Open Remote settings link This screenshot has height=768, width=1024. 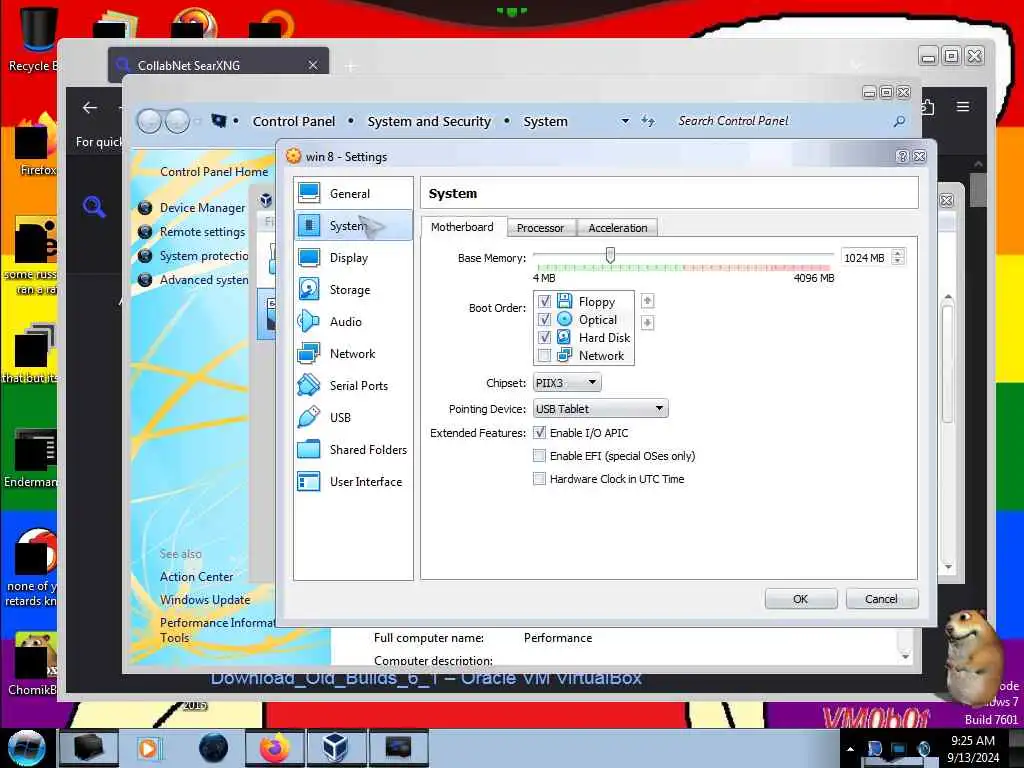pyautogui.click(x=202, y=232)
